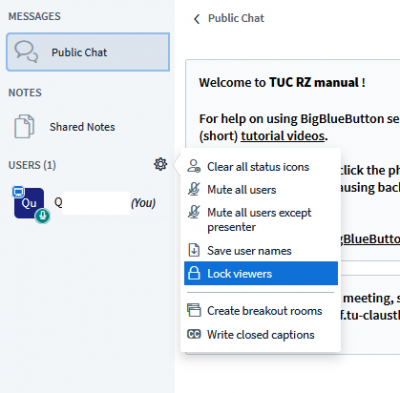Open the Public Chat conversation in sidebar
This screenshot has width=400, height=393.
pos(88,52)
